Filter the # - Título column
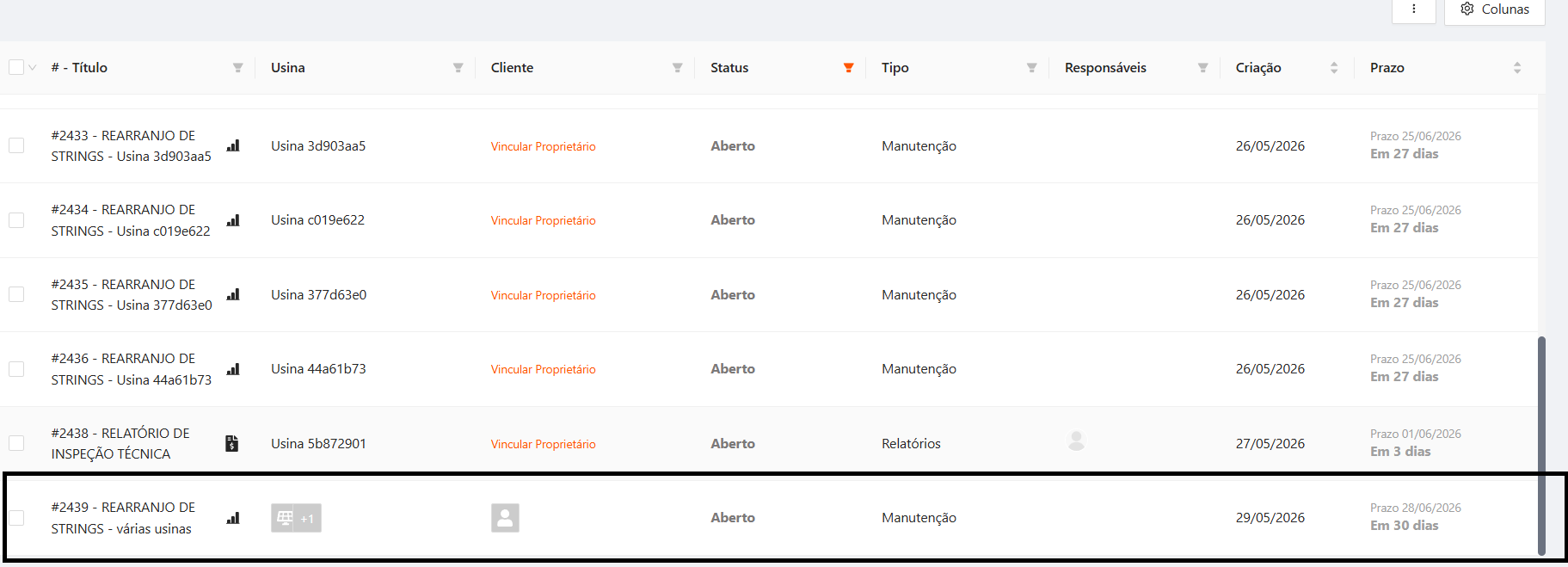Screen dimensions: 1568x567 pyautogui.click(x=238, y=68)
